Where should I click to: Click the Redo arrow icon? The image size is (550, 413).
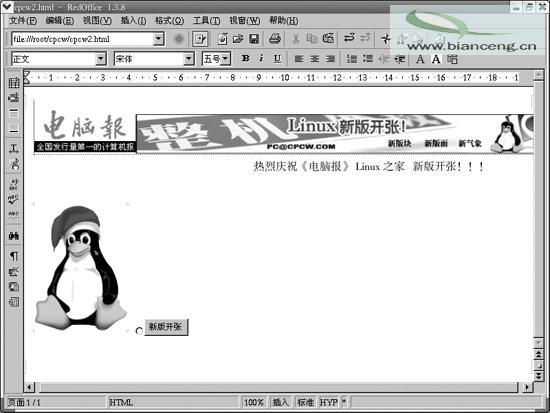365,38
